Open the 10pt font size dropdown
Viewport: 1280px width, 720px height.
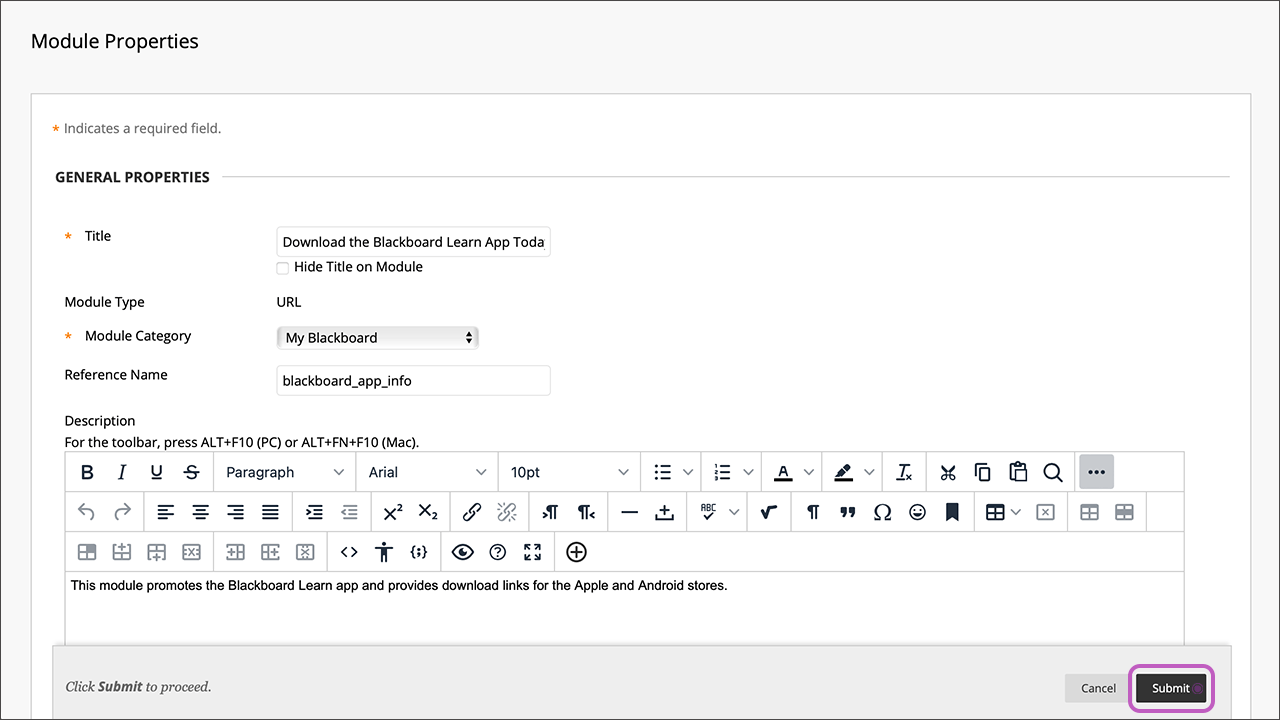tap(568, 471)
